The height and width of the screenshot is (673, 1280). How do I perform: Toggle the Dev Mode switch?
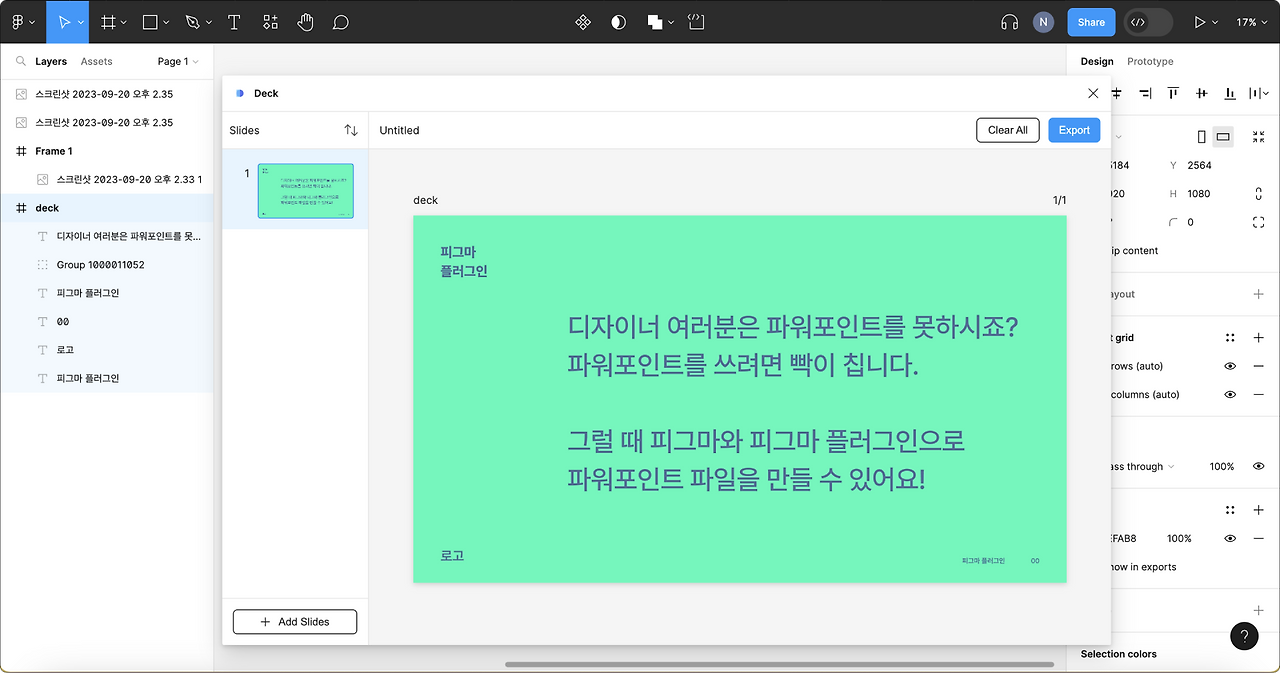1147,21
